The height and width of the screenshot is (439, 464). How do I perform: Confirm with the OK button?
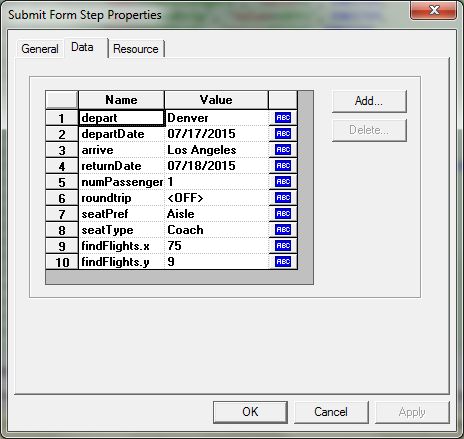(x=250, y=412)
